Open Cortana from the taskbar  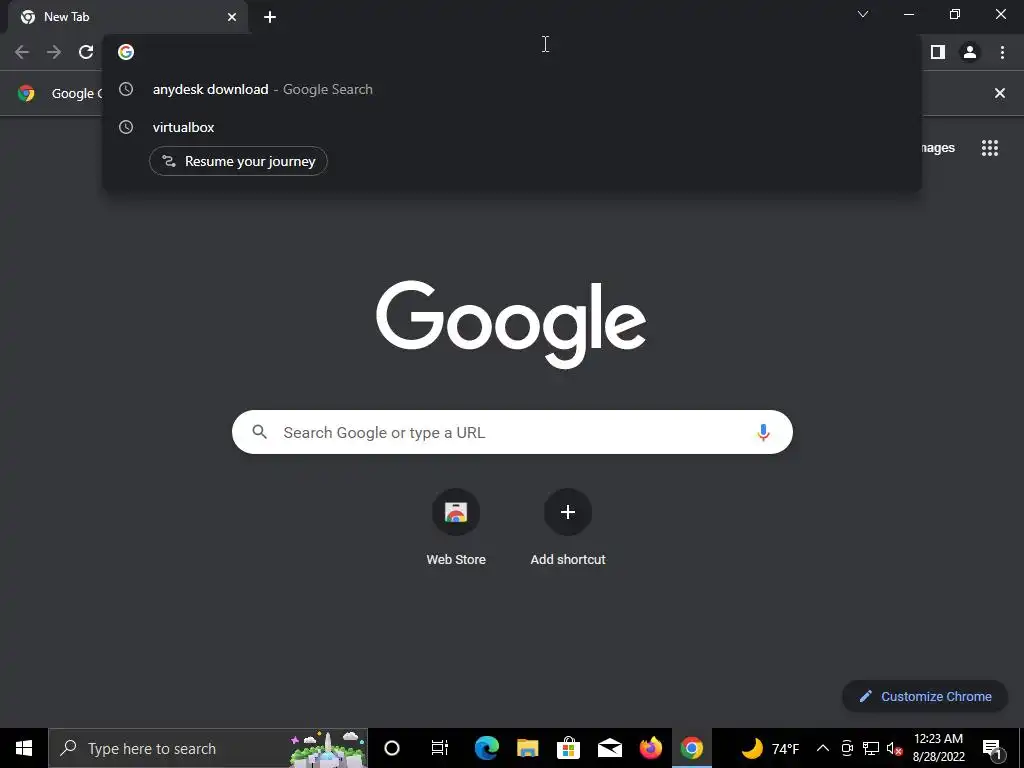coord(392,748)
